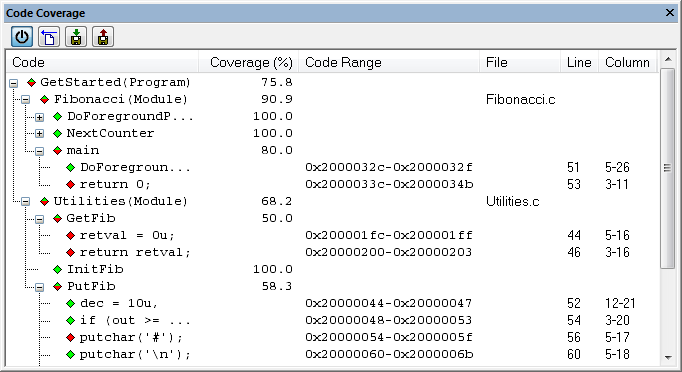Select the GetFib row label
The width and height of the screenshot is (682, 372).
[91, 218]
